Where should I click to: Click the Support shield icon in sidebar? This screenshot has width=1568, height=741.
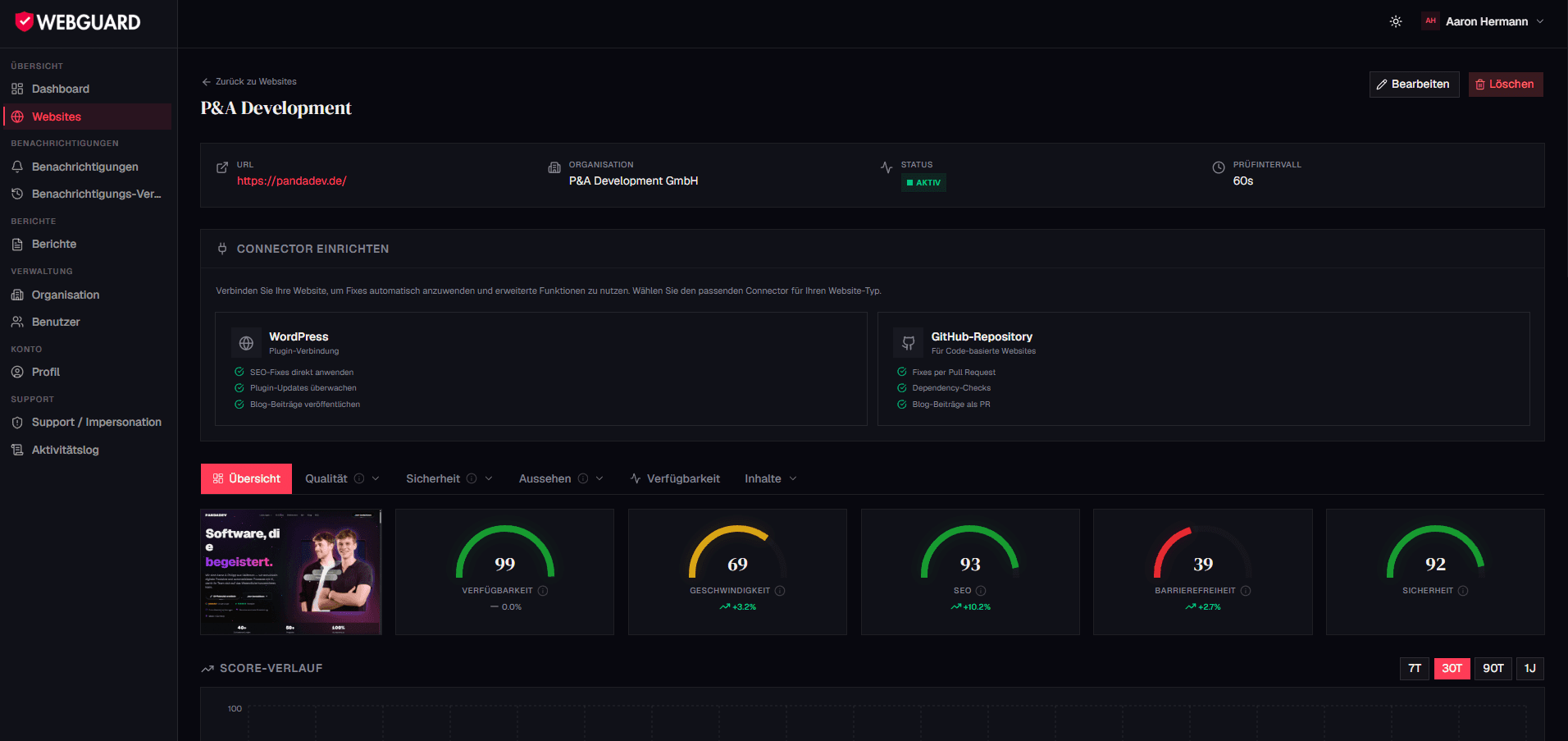pyautogui.click(x=17, y=422)
